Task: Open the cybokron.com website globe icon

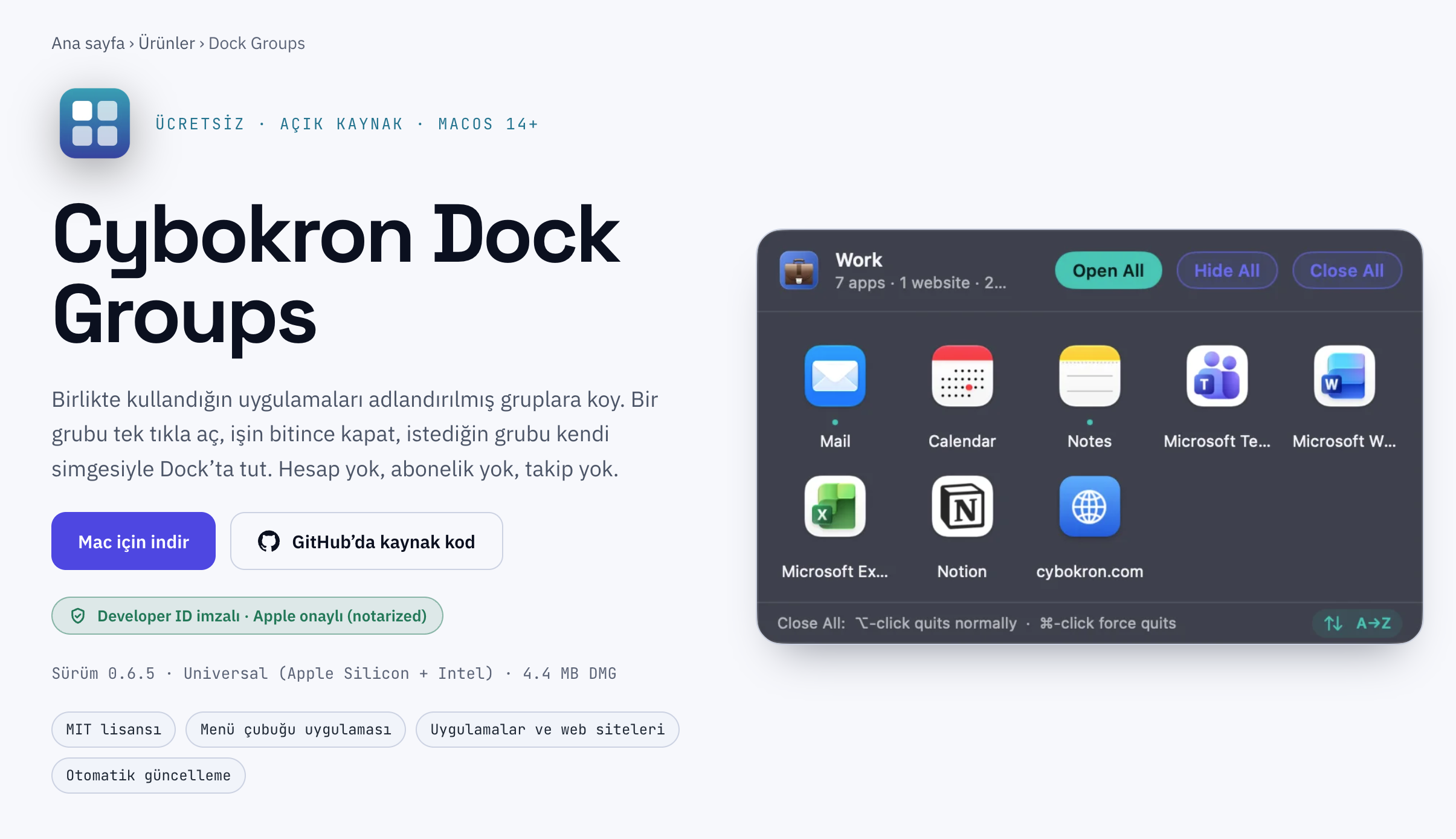Action: click(x=1089, y=506)
